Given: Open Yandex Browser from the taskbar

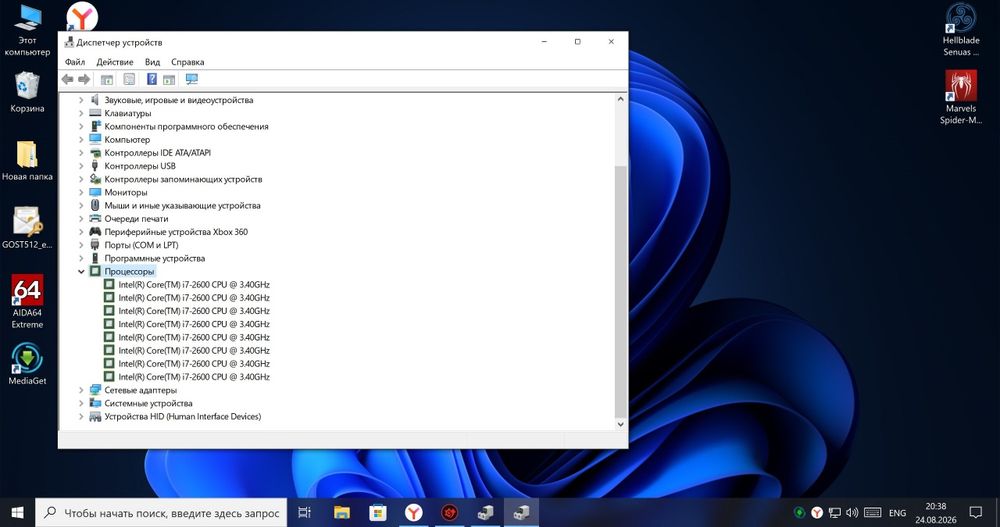Looking at the screenshot, I should point(413,512).
